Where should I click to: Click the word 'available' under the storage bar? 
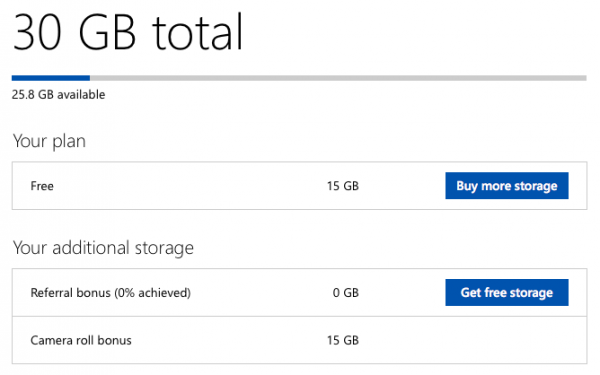81,95
